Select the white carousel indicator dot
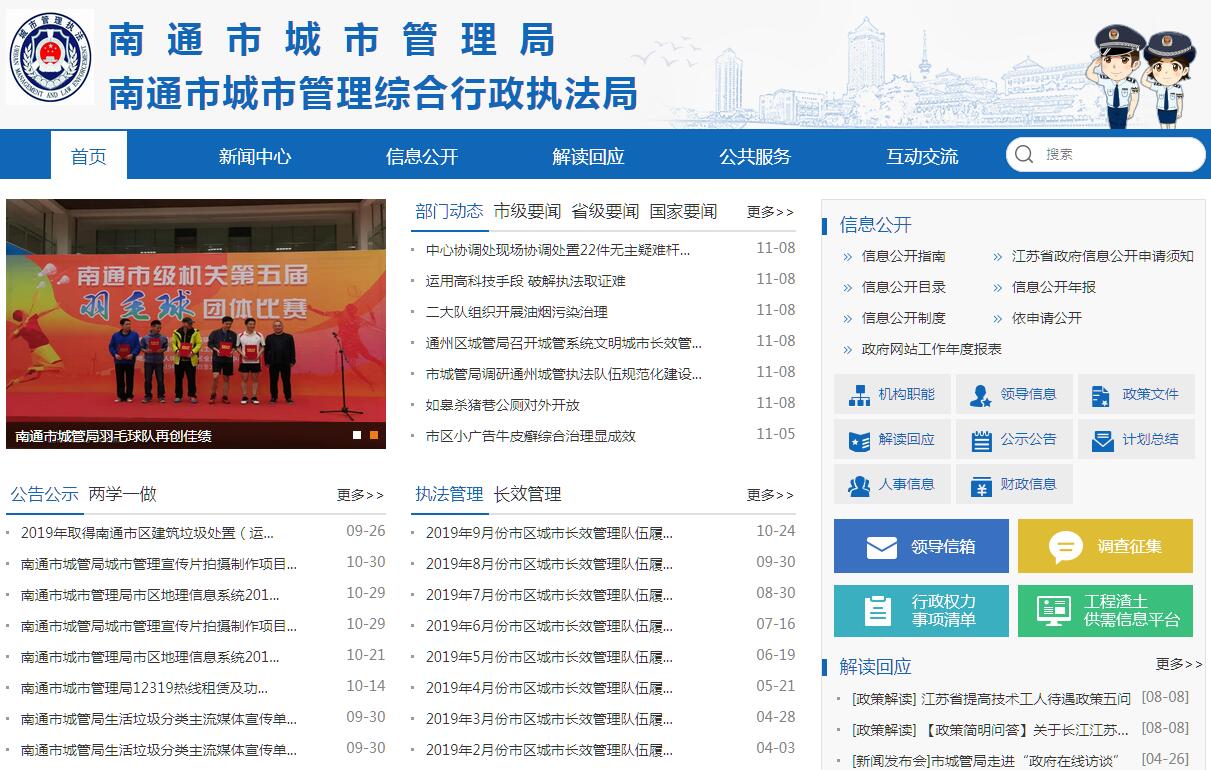Screen dimensions: 1211x770 [357, 435]
